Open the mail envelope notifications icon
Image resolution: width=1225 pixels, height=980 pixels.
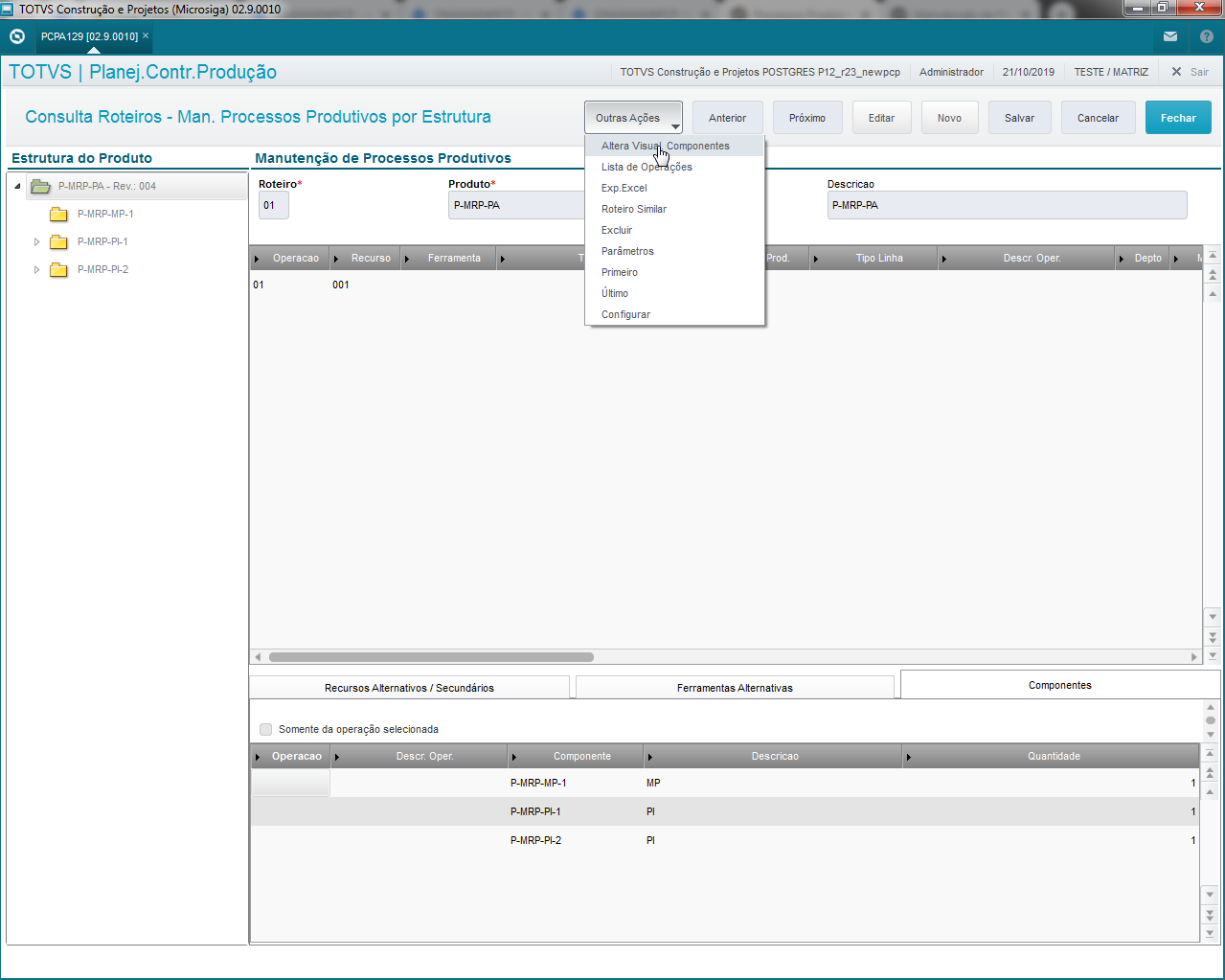(1170, 36)
